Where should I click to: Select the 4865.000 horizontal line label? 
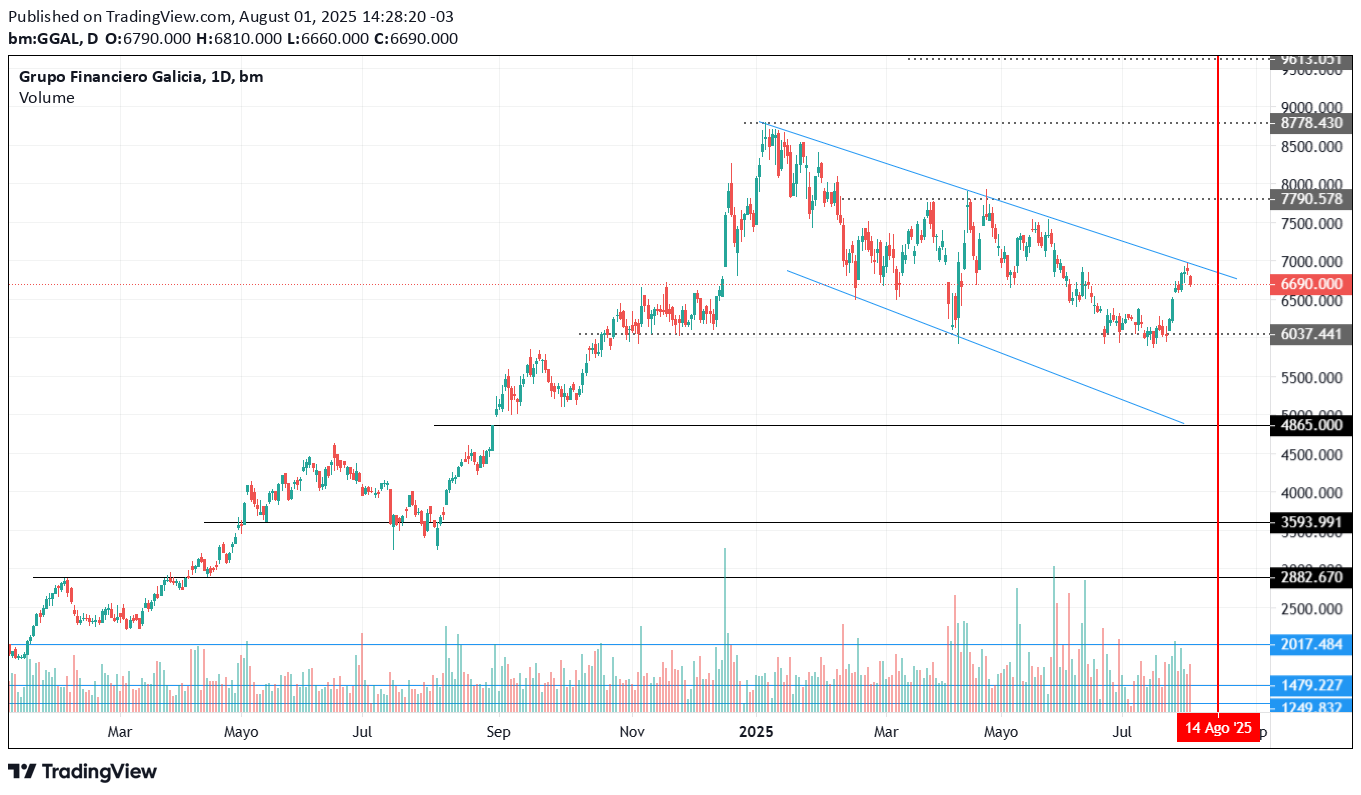1311,425
